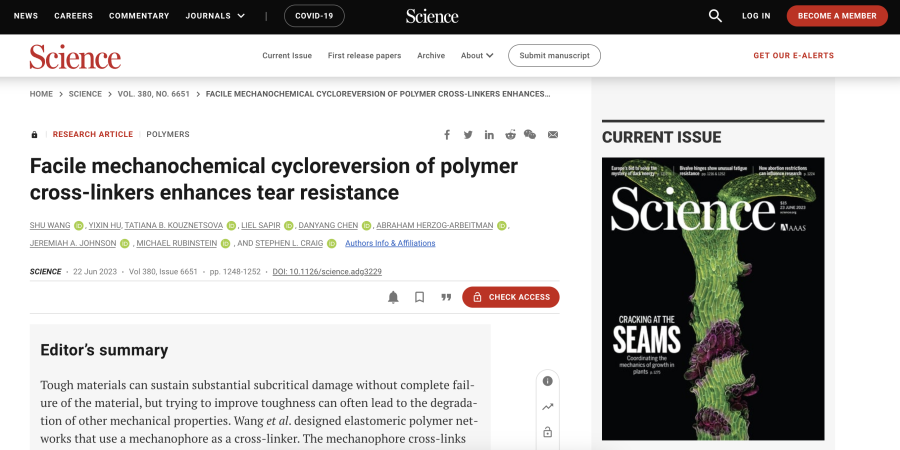Image resolution: width=900 pixels, height=450 pixels.
Task: Email this article using envelope icon
Action: pyautogui.click(x=553, y=135)
